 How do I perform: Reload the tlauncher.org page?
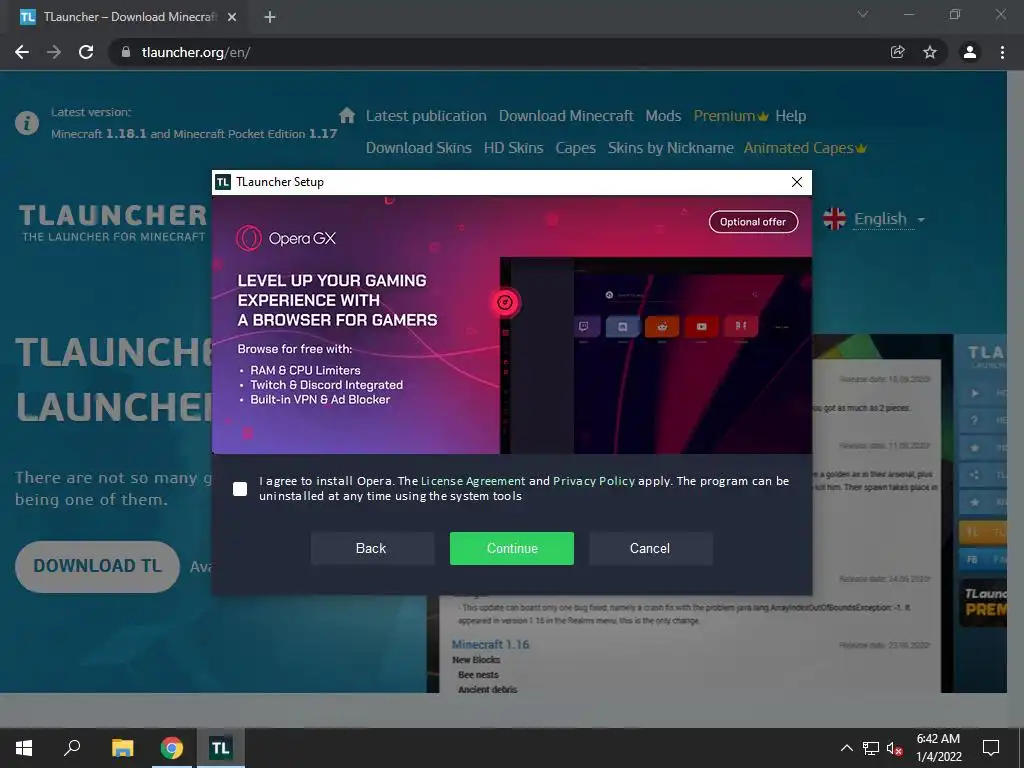(86, 52)
